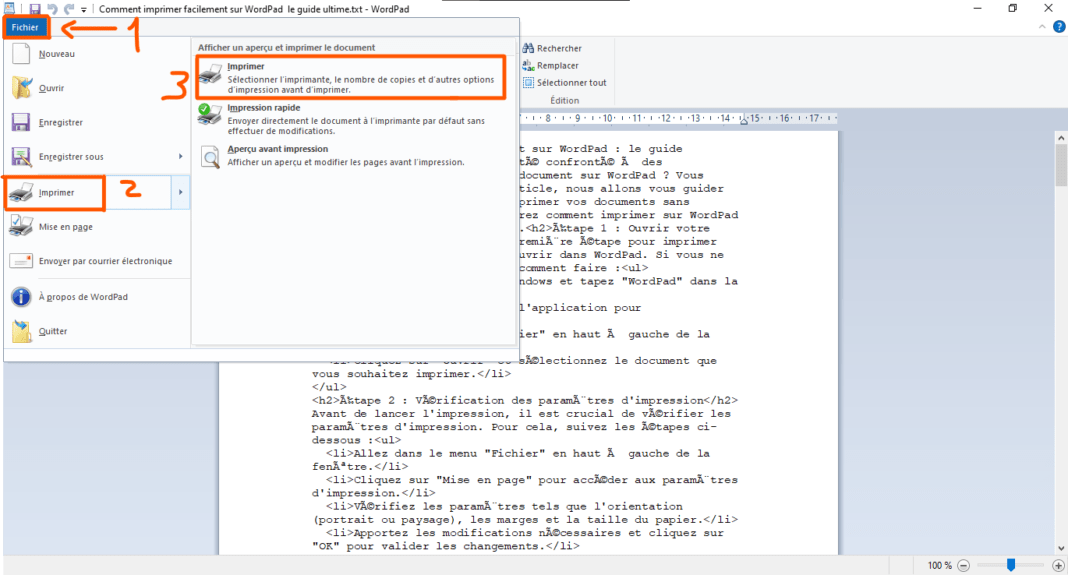Click the scrollbar up arrow
The image size is (1068, 575).
[x=1061, y=138]
